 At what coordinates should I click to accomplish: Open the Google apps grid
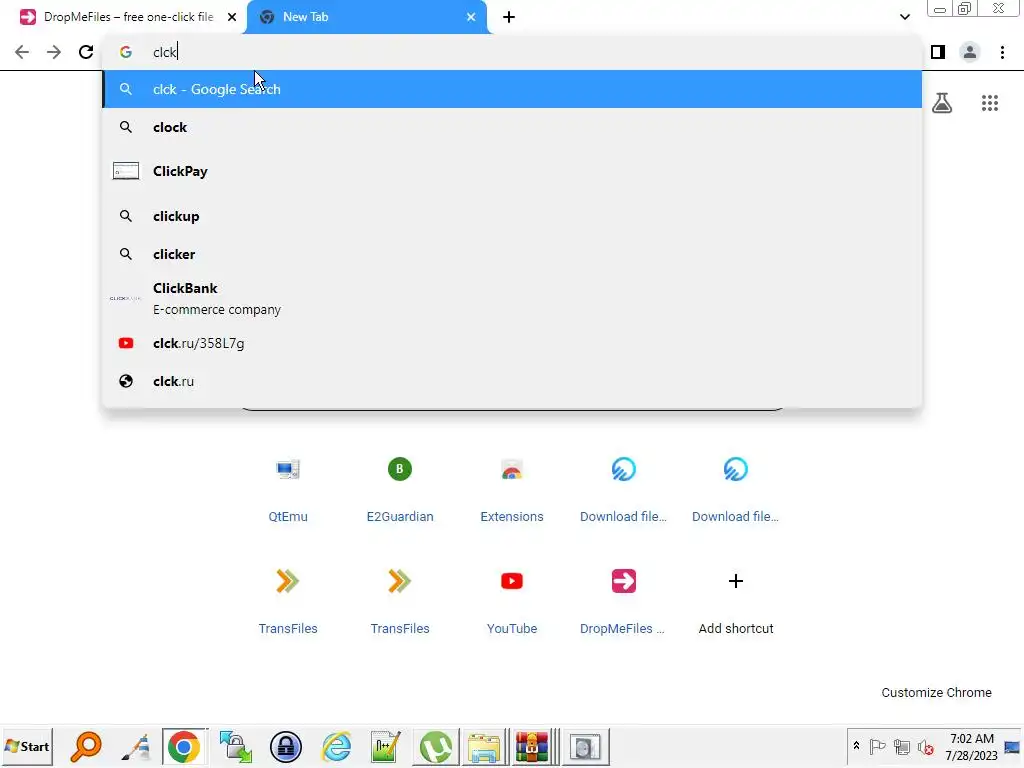click(x=990, y=103)
